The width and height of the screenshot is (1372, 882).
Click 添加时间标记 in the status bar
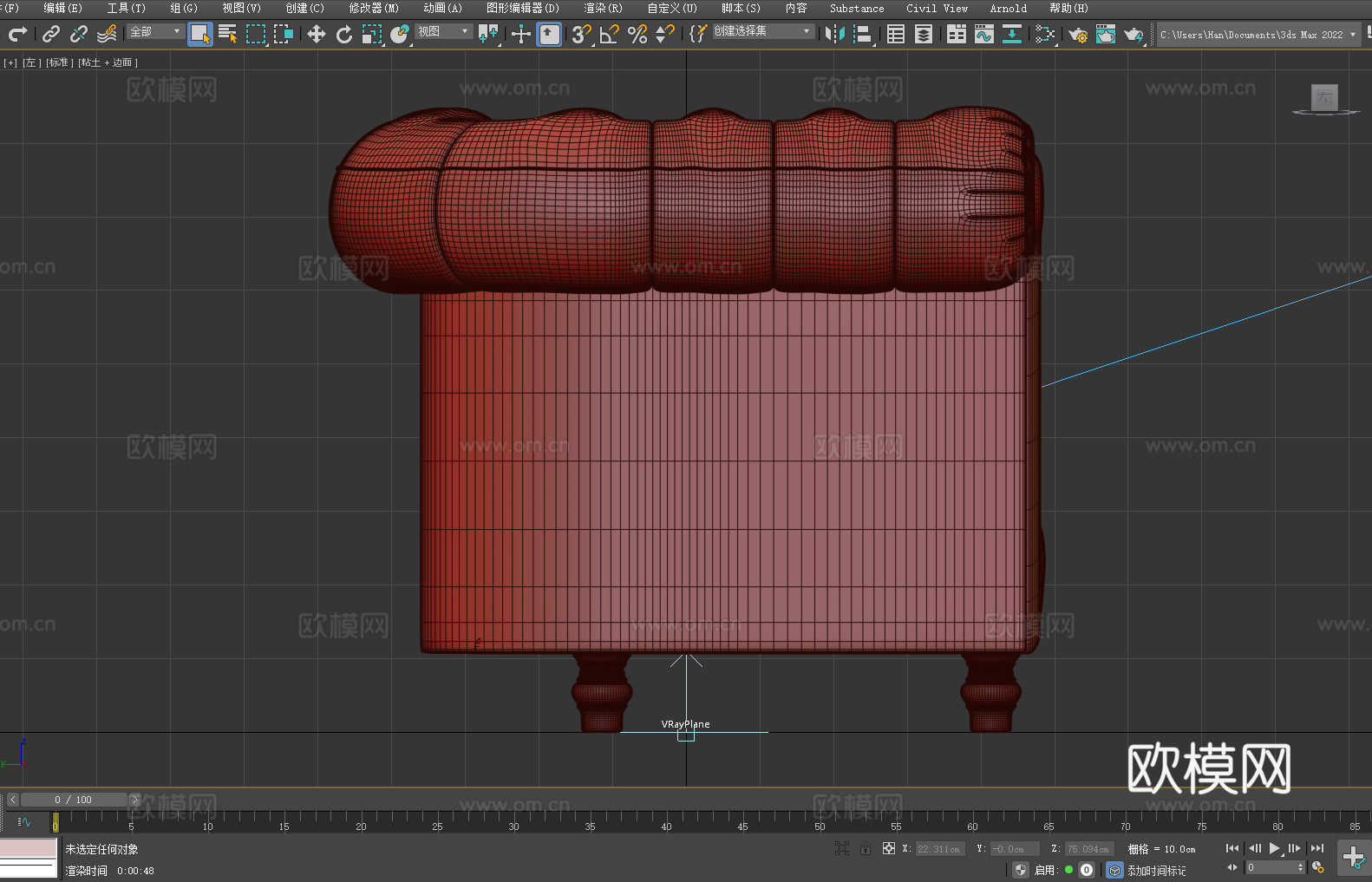1156,870
